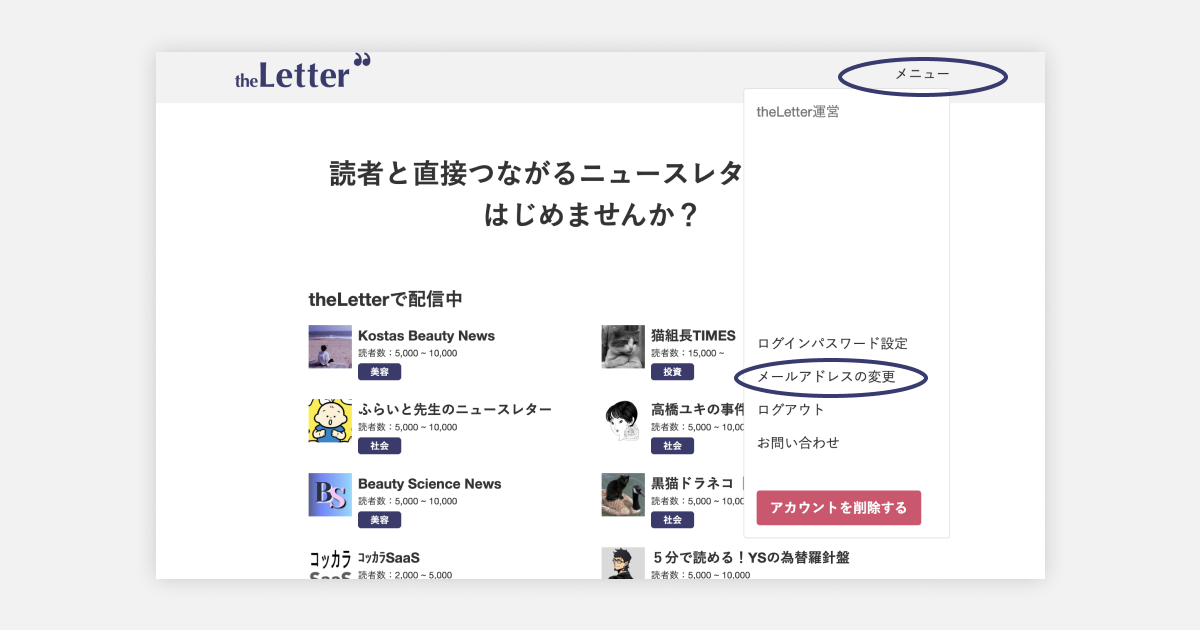Open the Kostas Beauty News newsletter title

tap(426, 336)
